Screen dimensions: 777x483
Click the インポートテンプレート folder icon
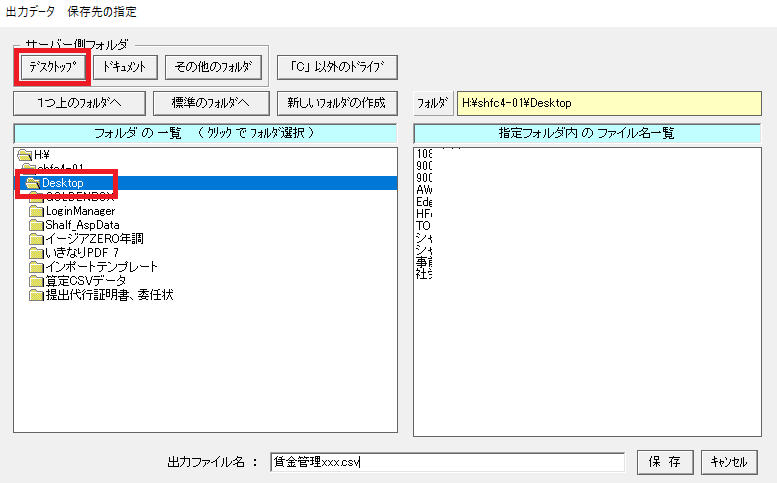[x=36, y=267]
